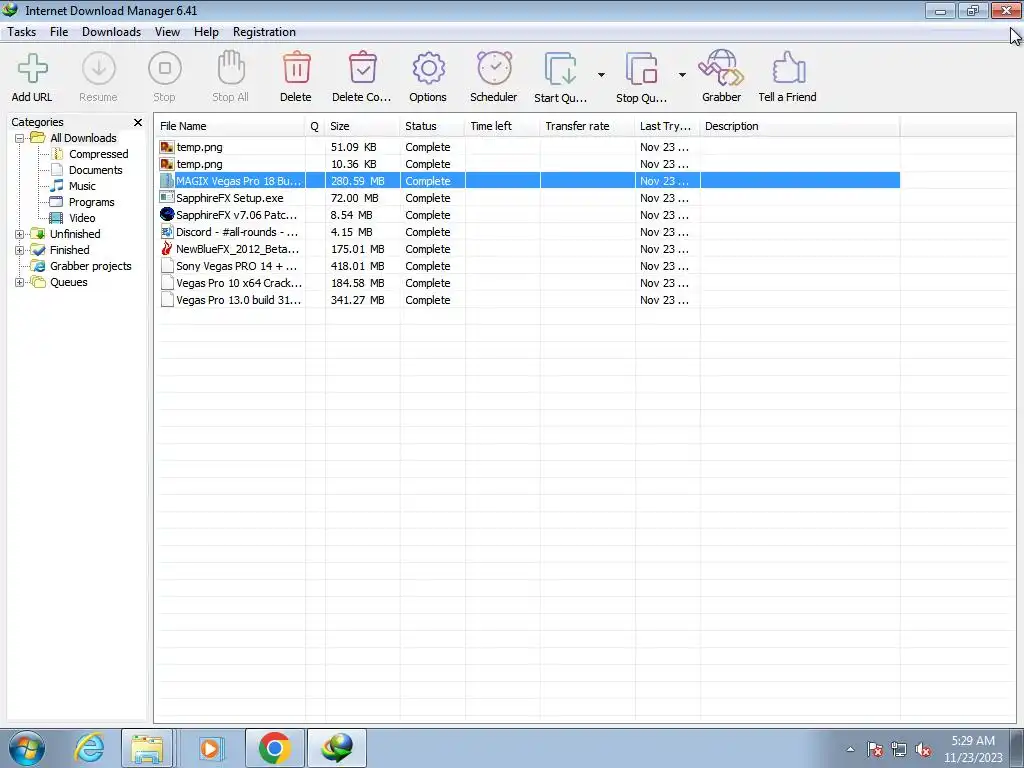1024x768 pixels.
Task: Expand the Unfinished category node
Action: coord(20,234)
